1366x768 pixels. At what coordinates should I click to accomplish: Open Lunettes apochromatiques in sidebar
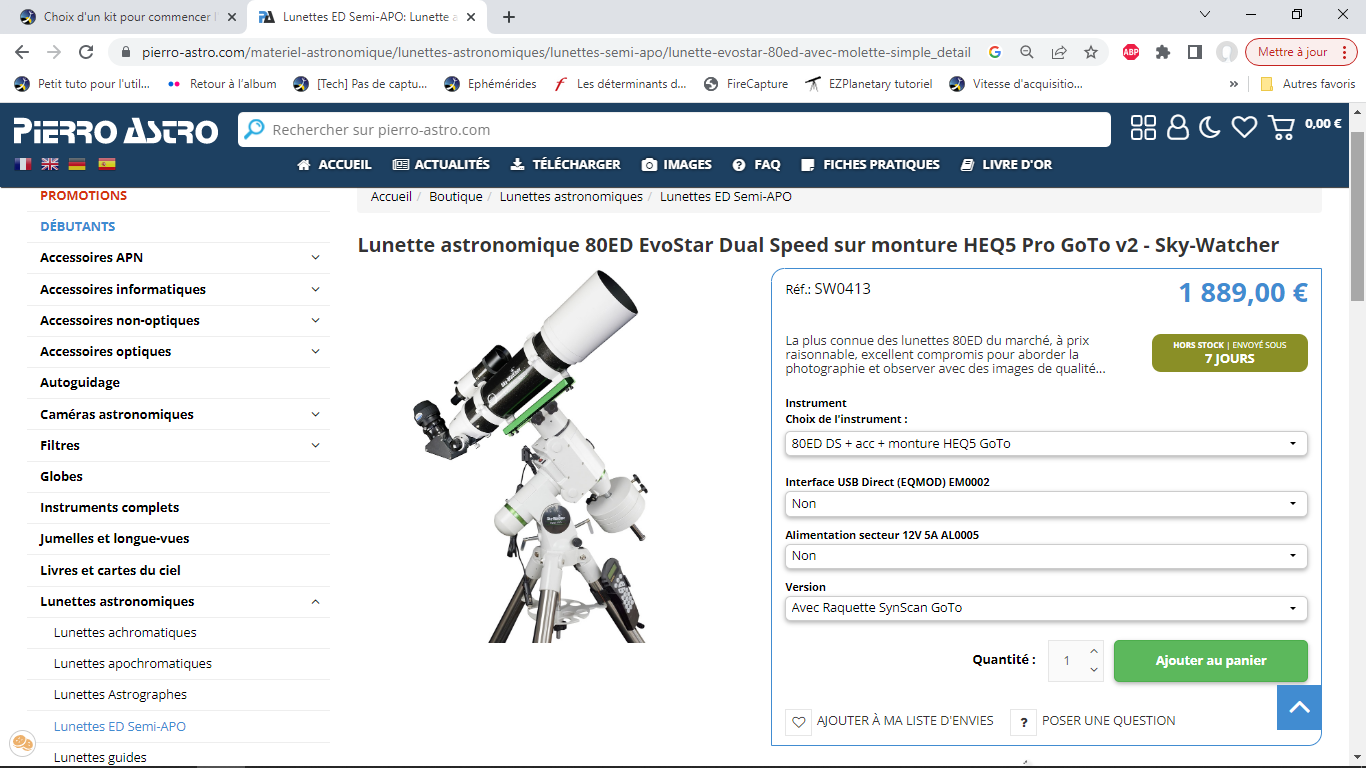tap(133, 664)
